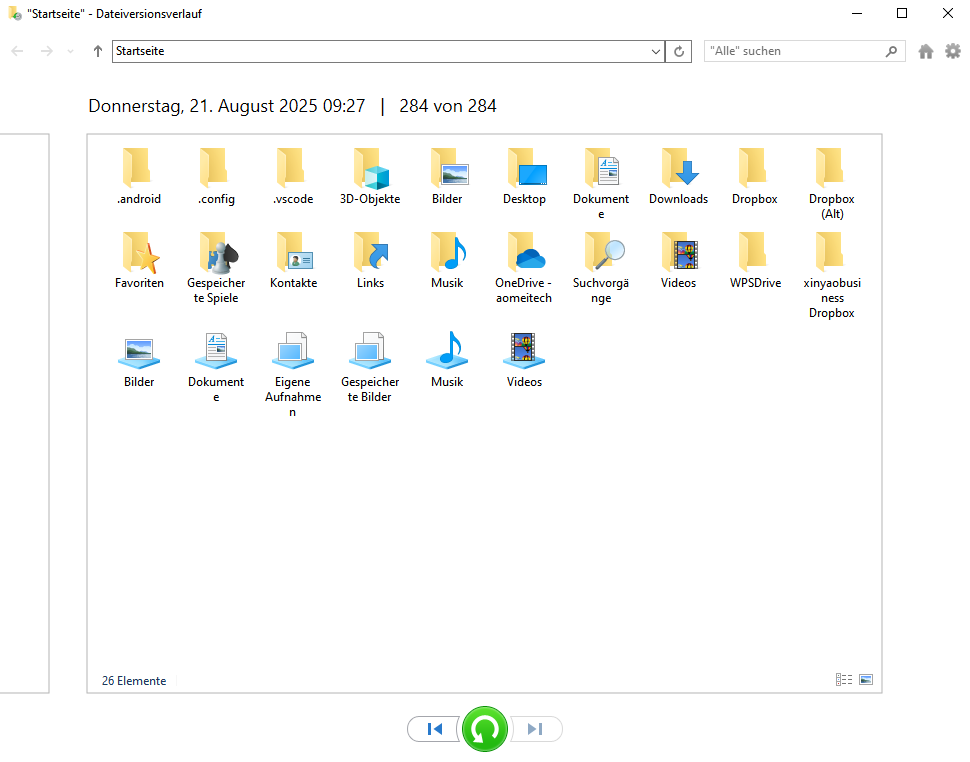Click the home icon in toolbar
Image resolution: width=970 pixels, height=762 pixels.
pyautogui.click(x=926, y=51)
